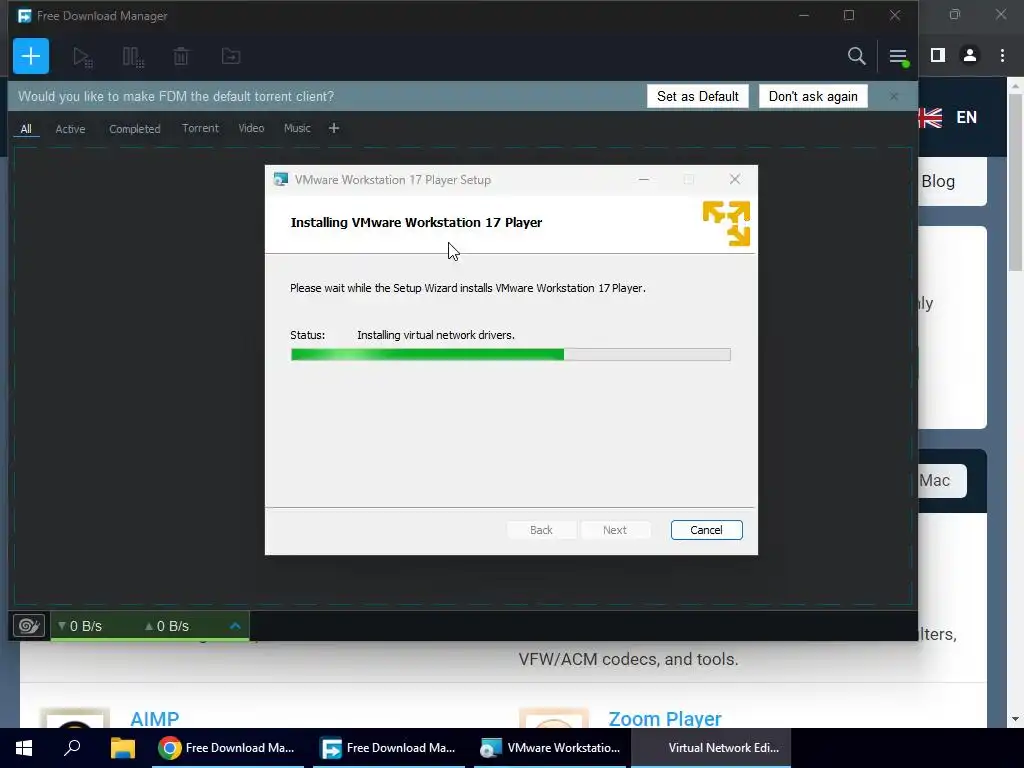Image resolution: width=1024 pixels, height=768 pixels.
Task: Switch to the Active tab
Action: click(70, 129)
